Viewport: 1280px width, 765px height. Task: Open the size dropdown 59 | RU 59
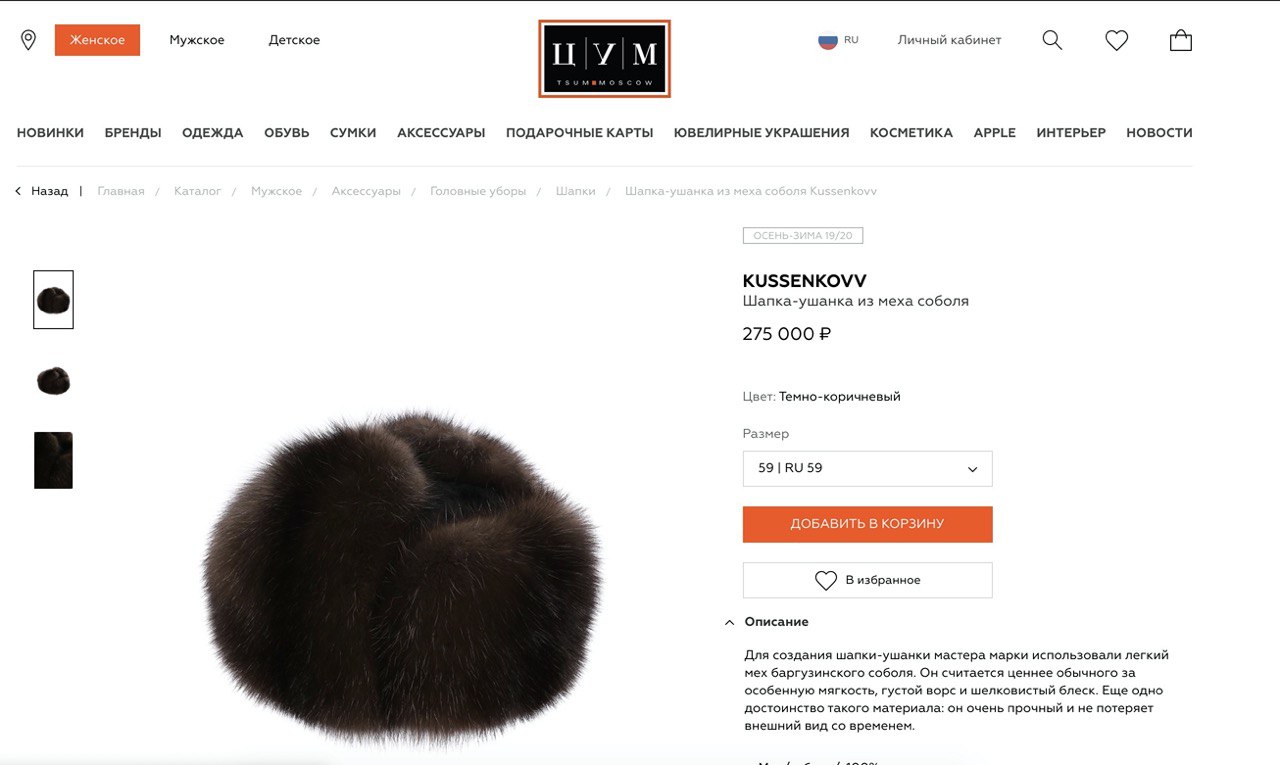[x=867, y=468]
